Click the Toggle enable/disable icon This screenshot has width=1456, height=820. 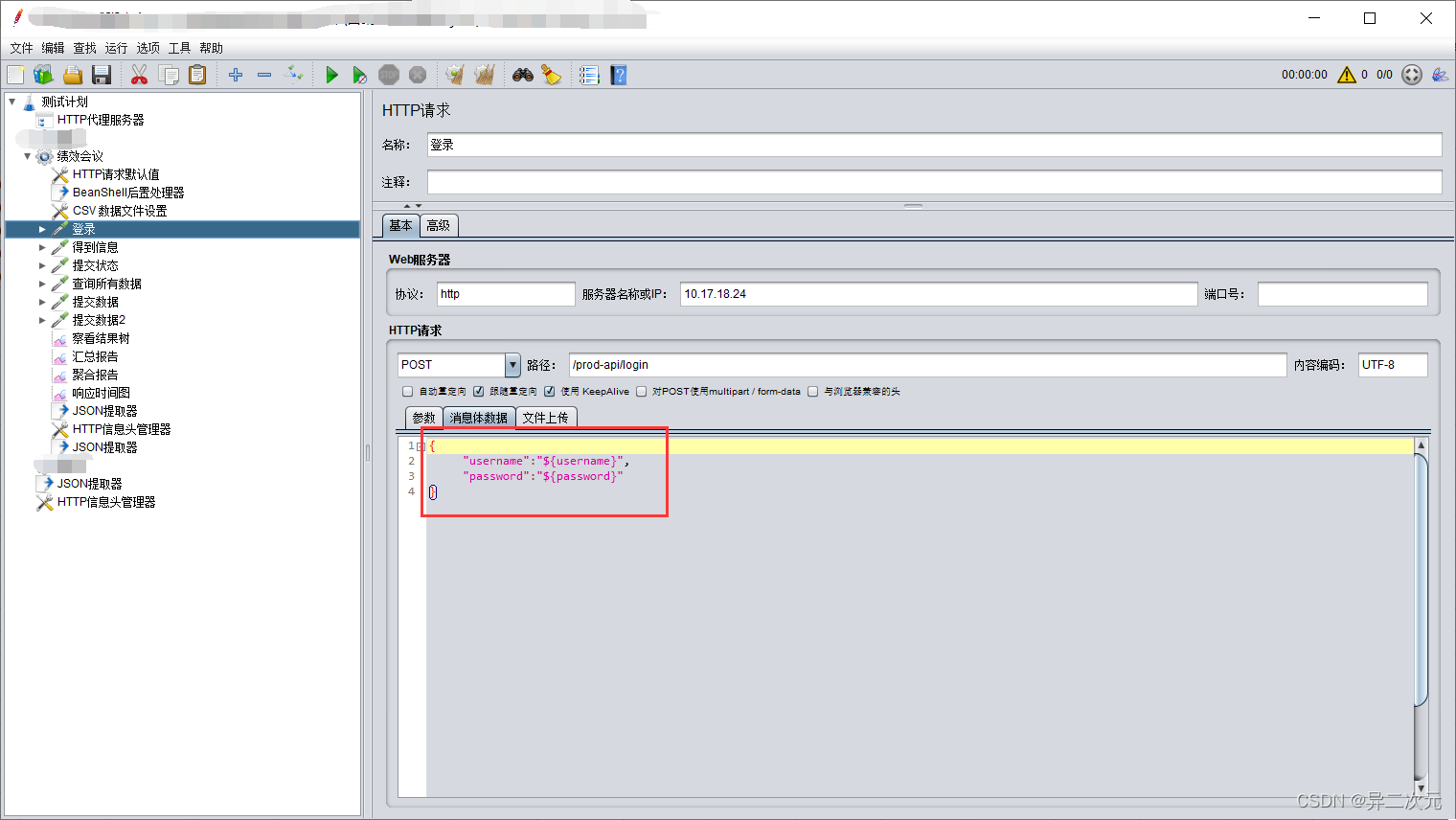tap(294, 75)
